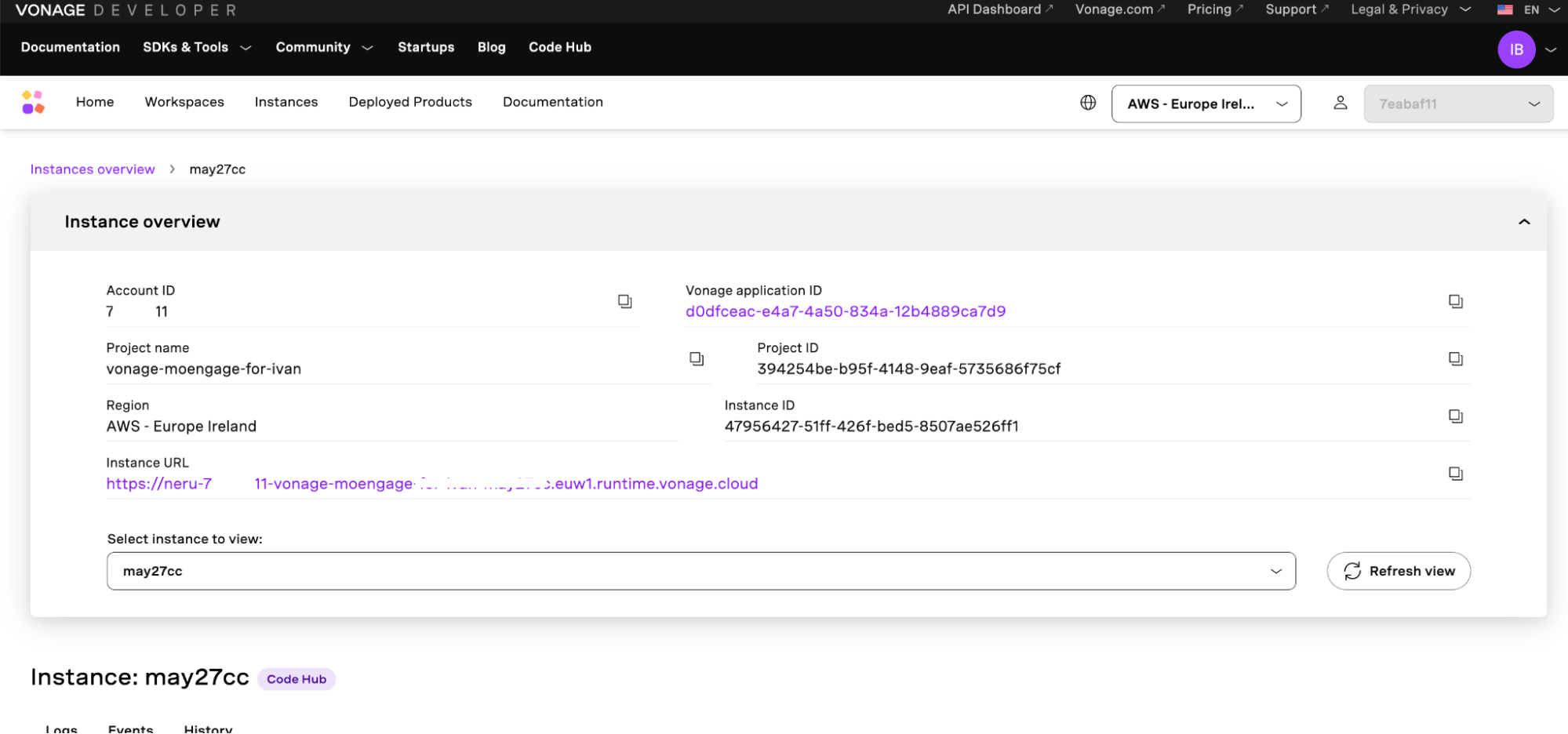The height and width of the screenshot is (734, 1568).
Task: Go back to Instances overview breadcrumb
Action: tap(93, 169)
